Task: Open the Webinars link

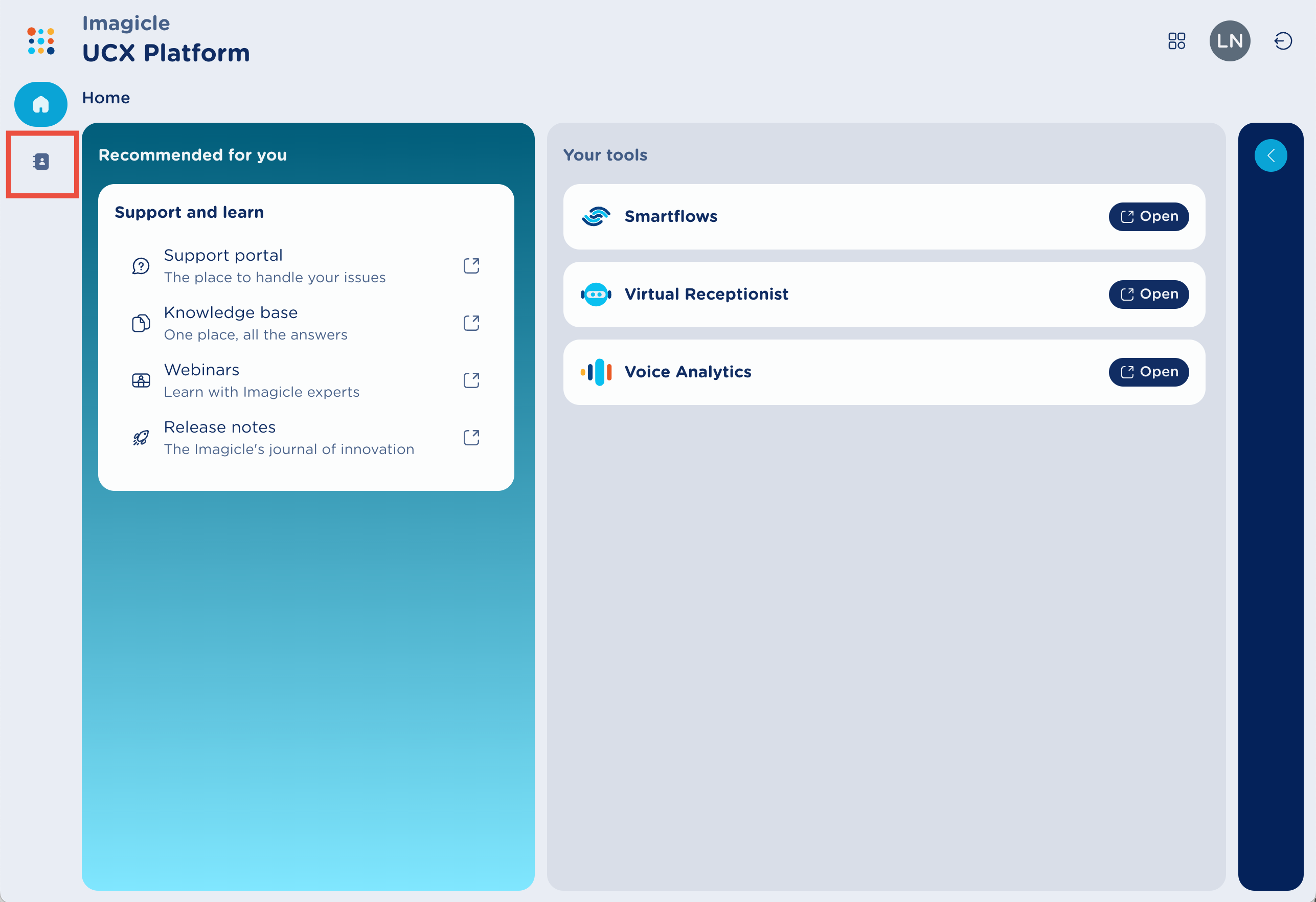Action: pyautogui.click(x=201, y=370)
